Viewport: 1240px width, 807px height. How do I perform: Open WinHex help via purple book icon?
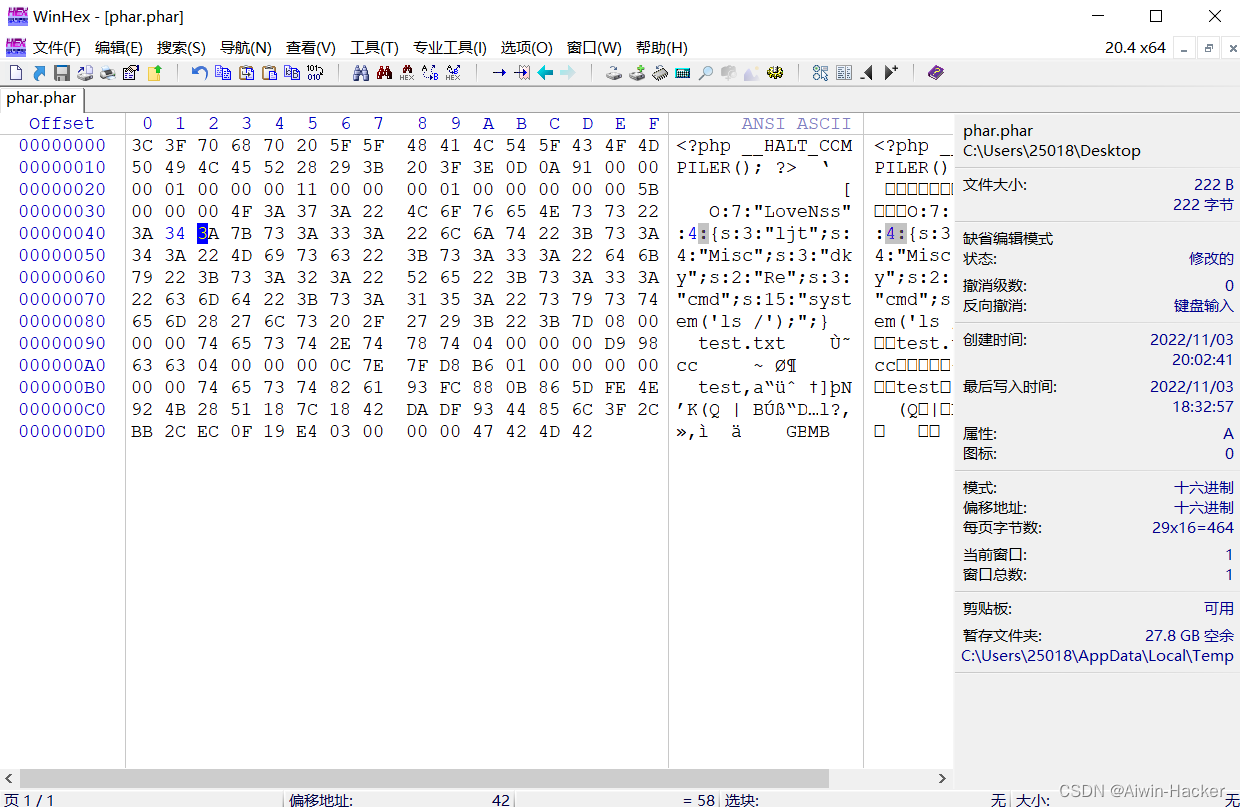coord(934,72)
